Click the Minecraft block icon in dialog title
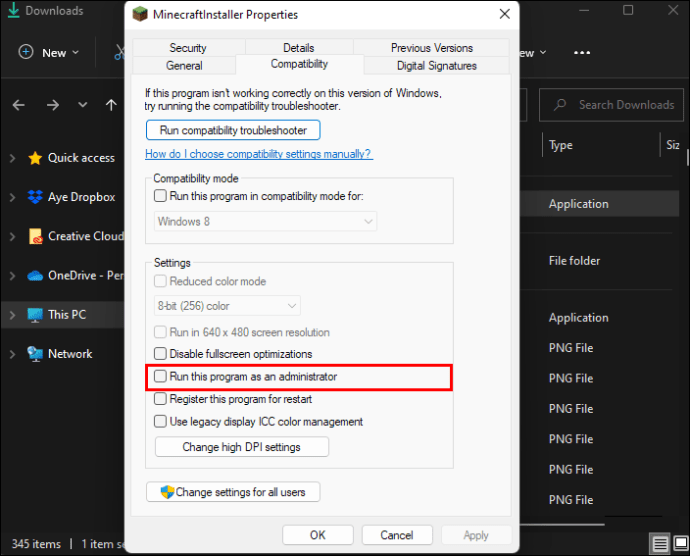 pos(140,15)
